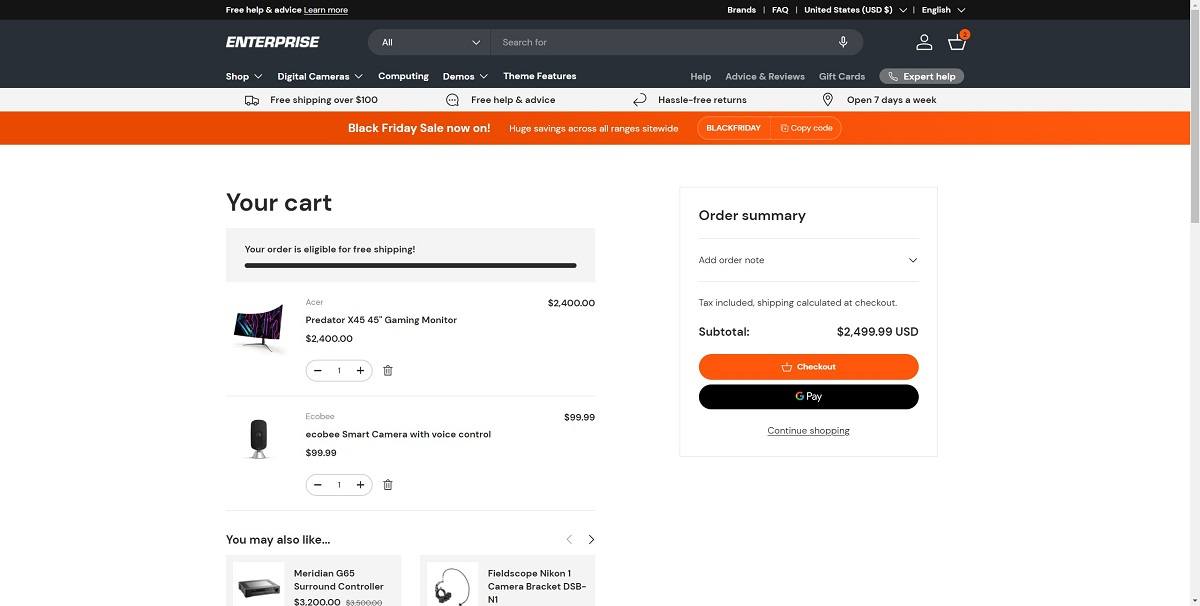Screen dimensions: 1200x606
Task: Click the Continue shopping link
Action: click(x=808, y=430)
